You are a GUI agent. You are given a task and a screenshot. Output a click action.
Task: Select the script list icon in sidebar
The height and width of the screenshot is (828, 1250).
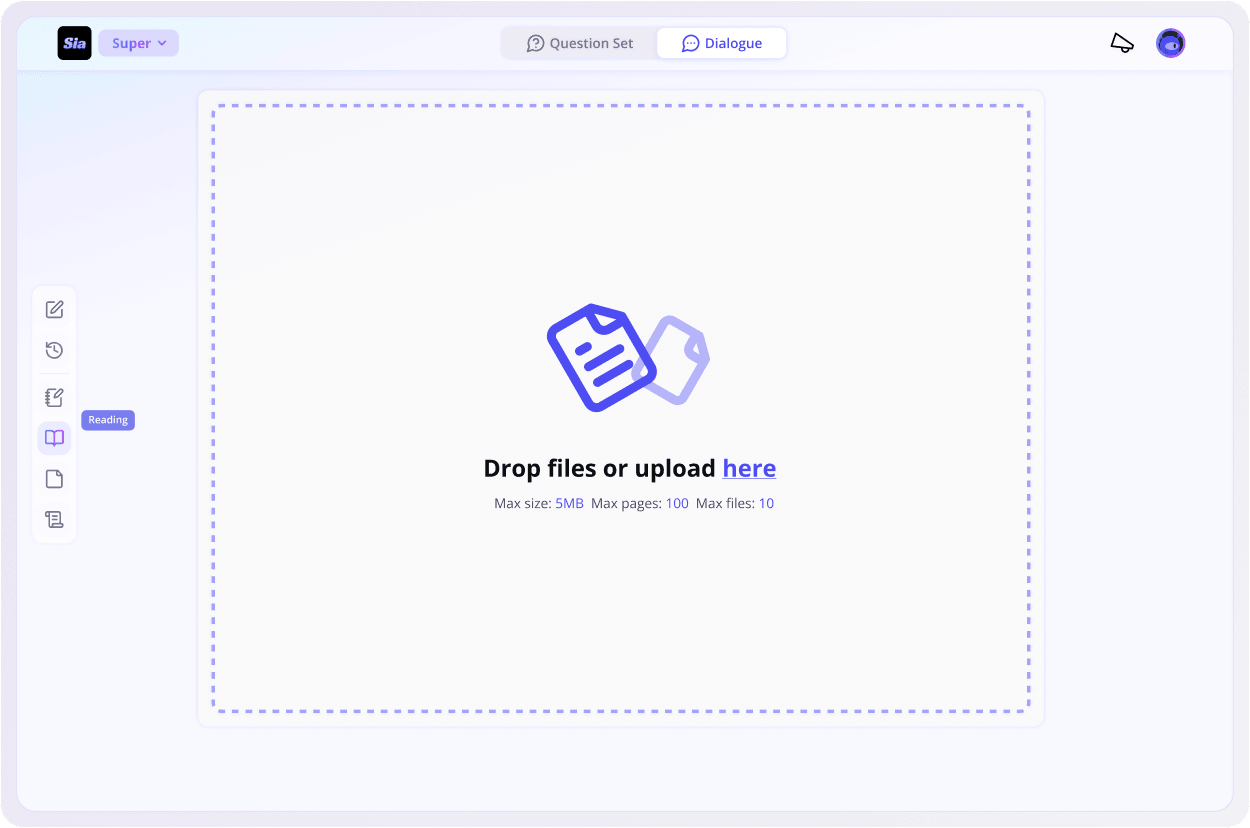point(55,519)
